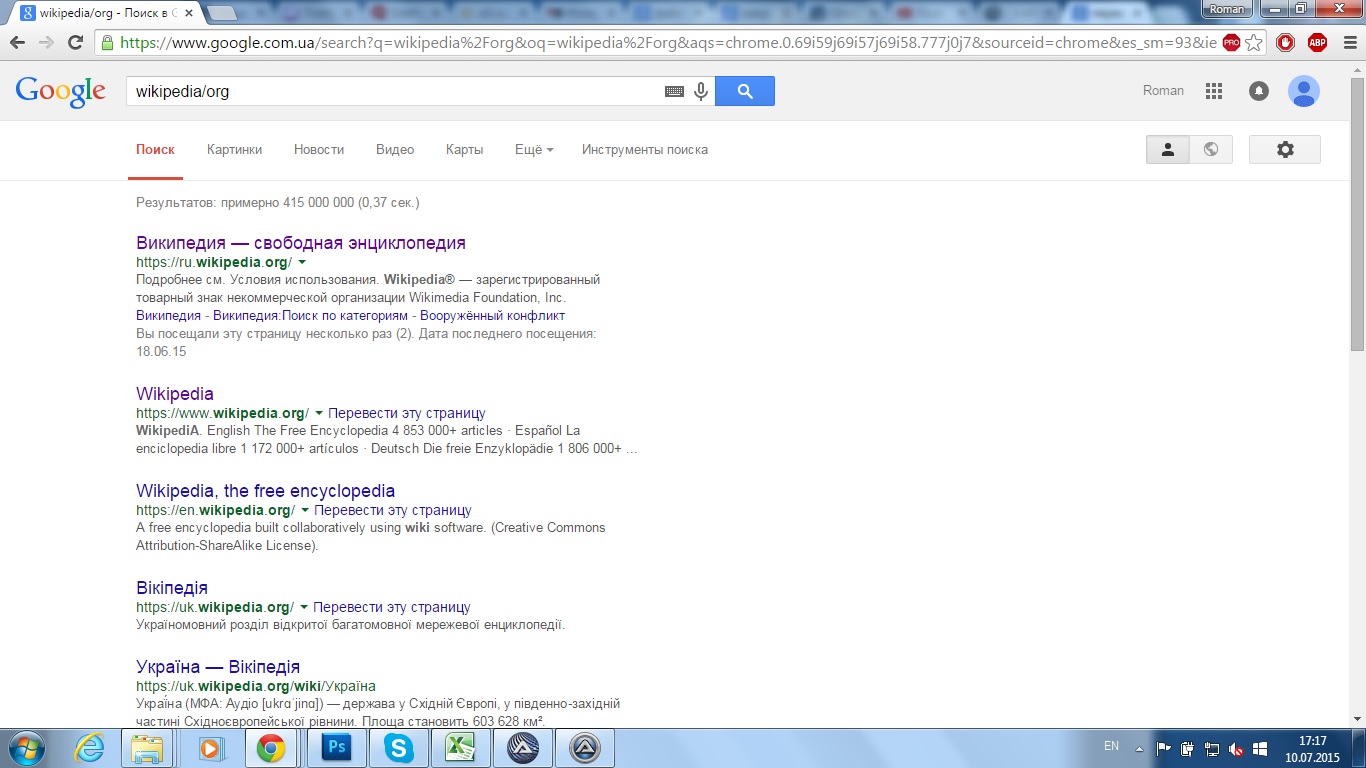The height and width of the screenshot is (768, 1366).
Task: Open Google notifications bell
Action: click(x=1259, y=91)
